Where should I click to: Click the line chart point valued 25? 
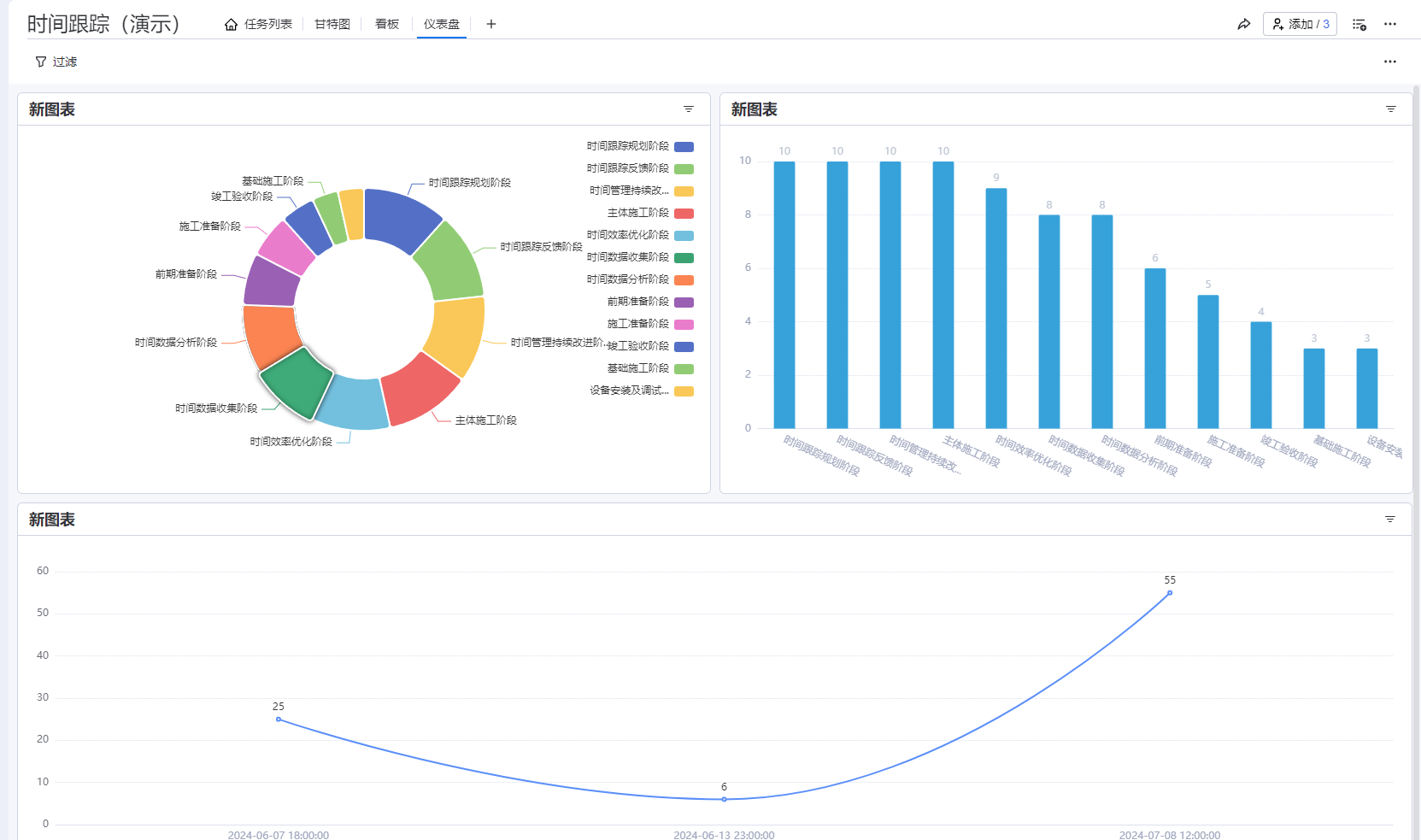point(279,720)
